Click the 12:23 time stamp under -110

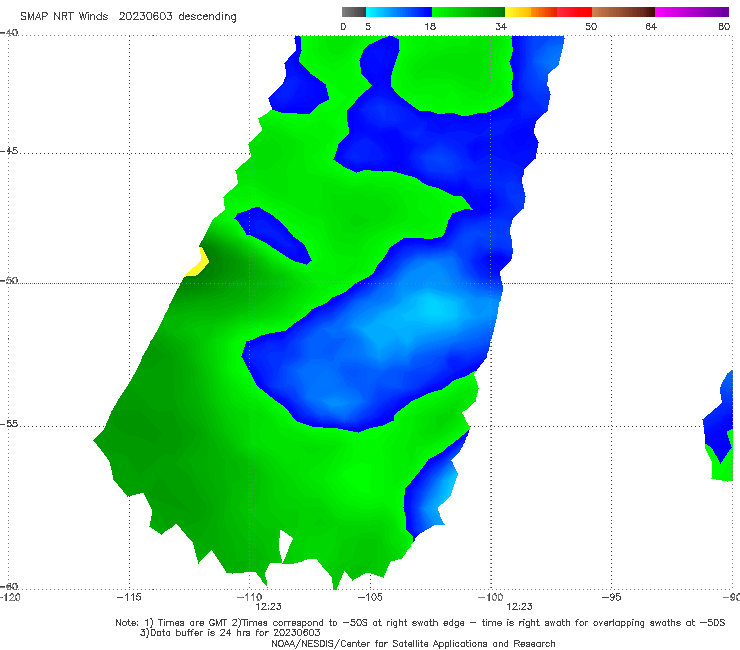[269, 607]
